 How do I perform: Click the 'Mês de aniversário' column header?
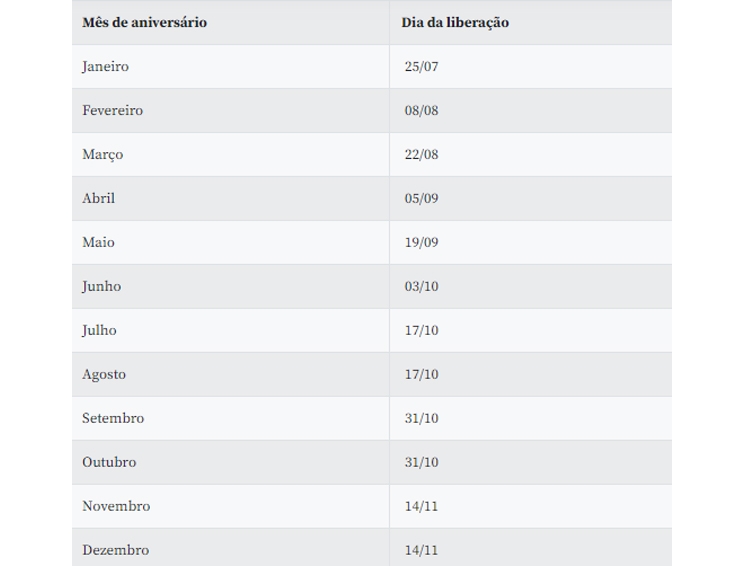pyautogui.click(x=144, y=22)
